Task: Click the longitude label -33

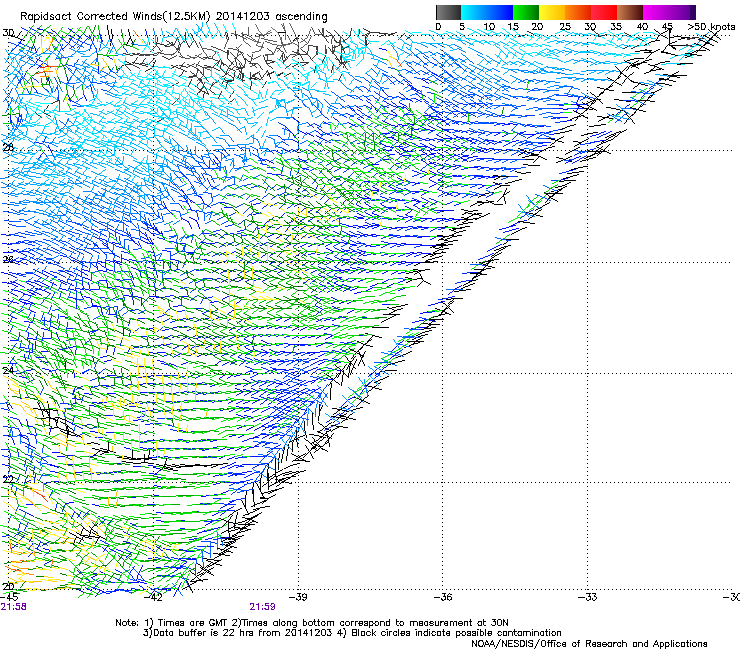Action: [x=588, y=597]
